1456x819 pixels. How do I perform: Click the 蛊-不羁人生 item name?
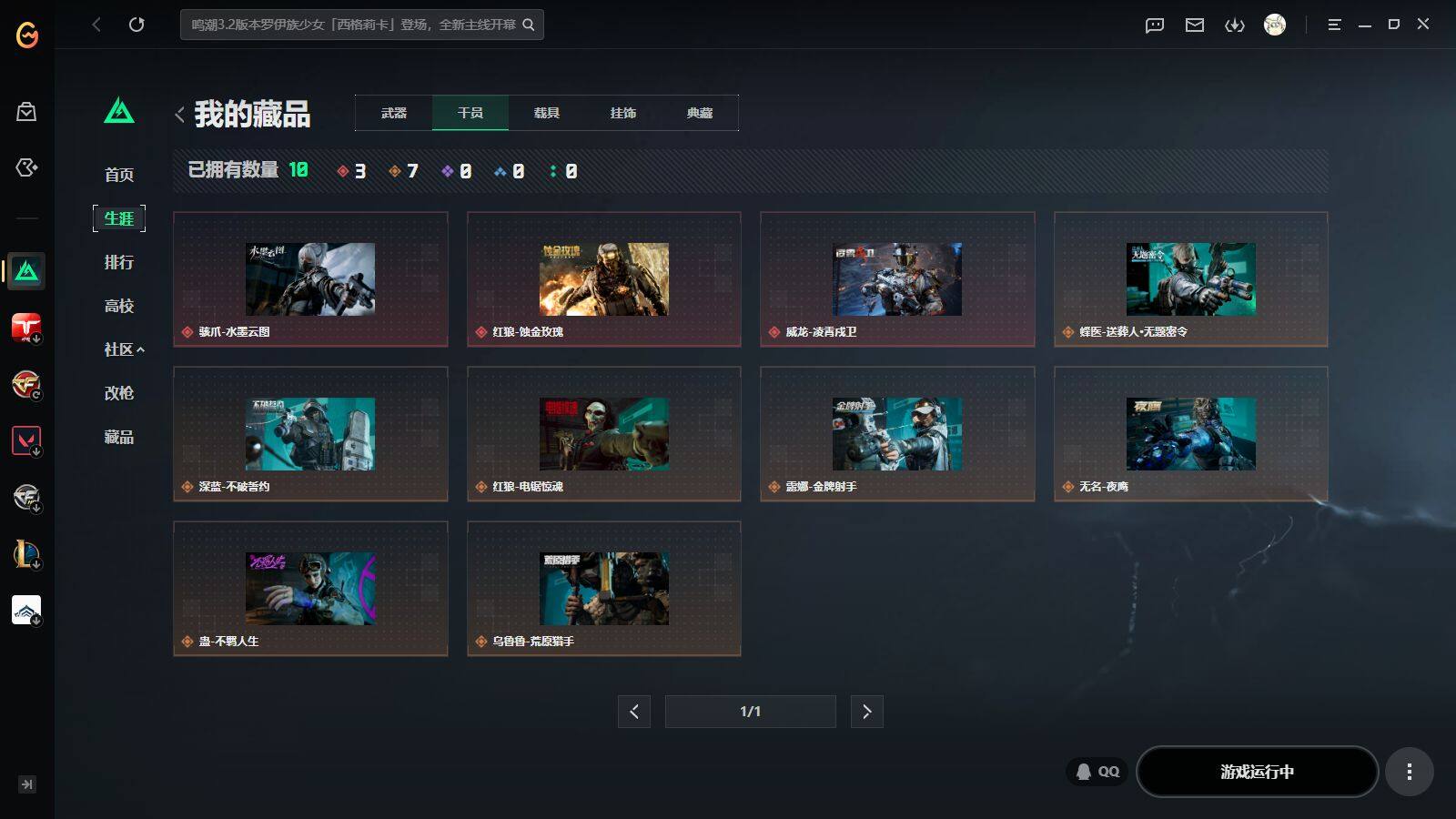click(x=228, y=642)
